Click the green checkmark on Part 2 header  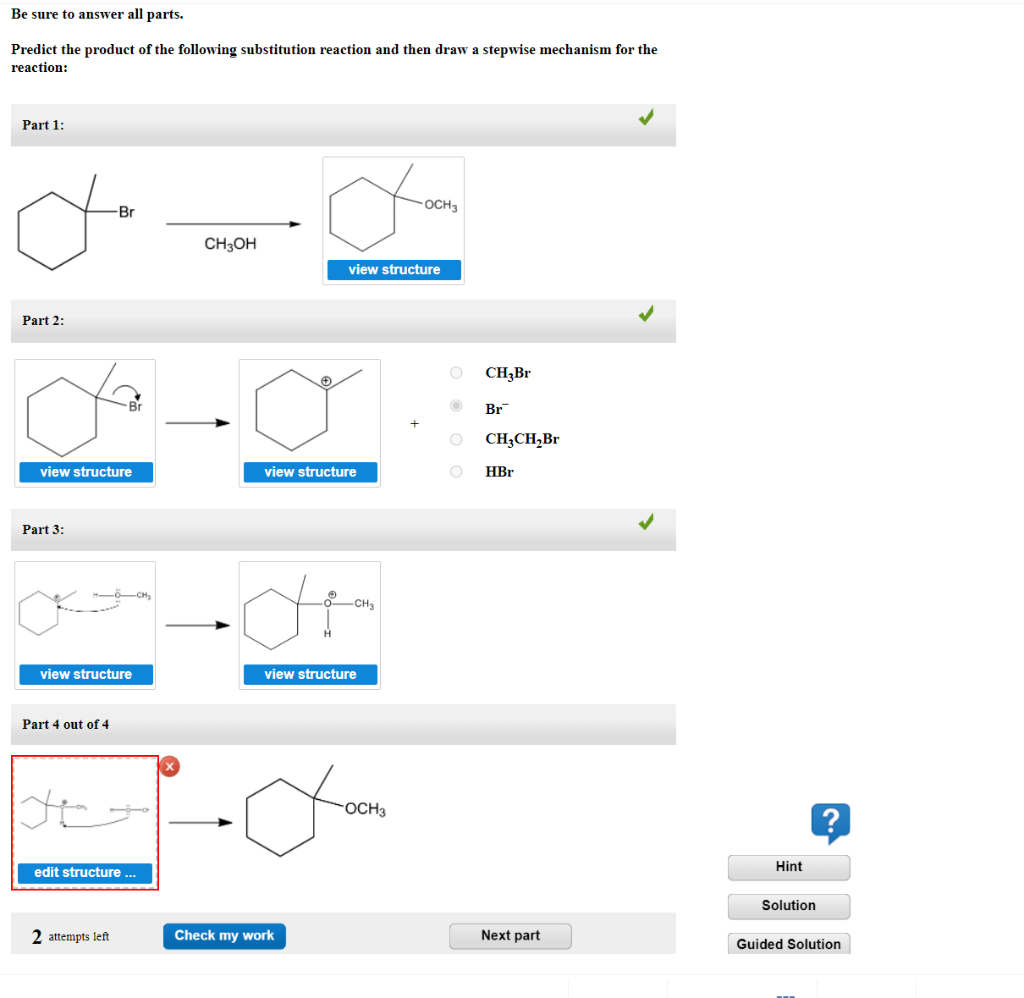[646, 313]
